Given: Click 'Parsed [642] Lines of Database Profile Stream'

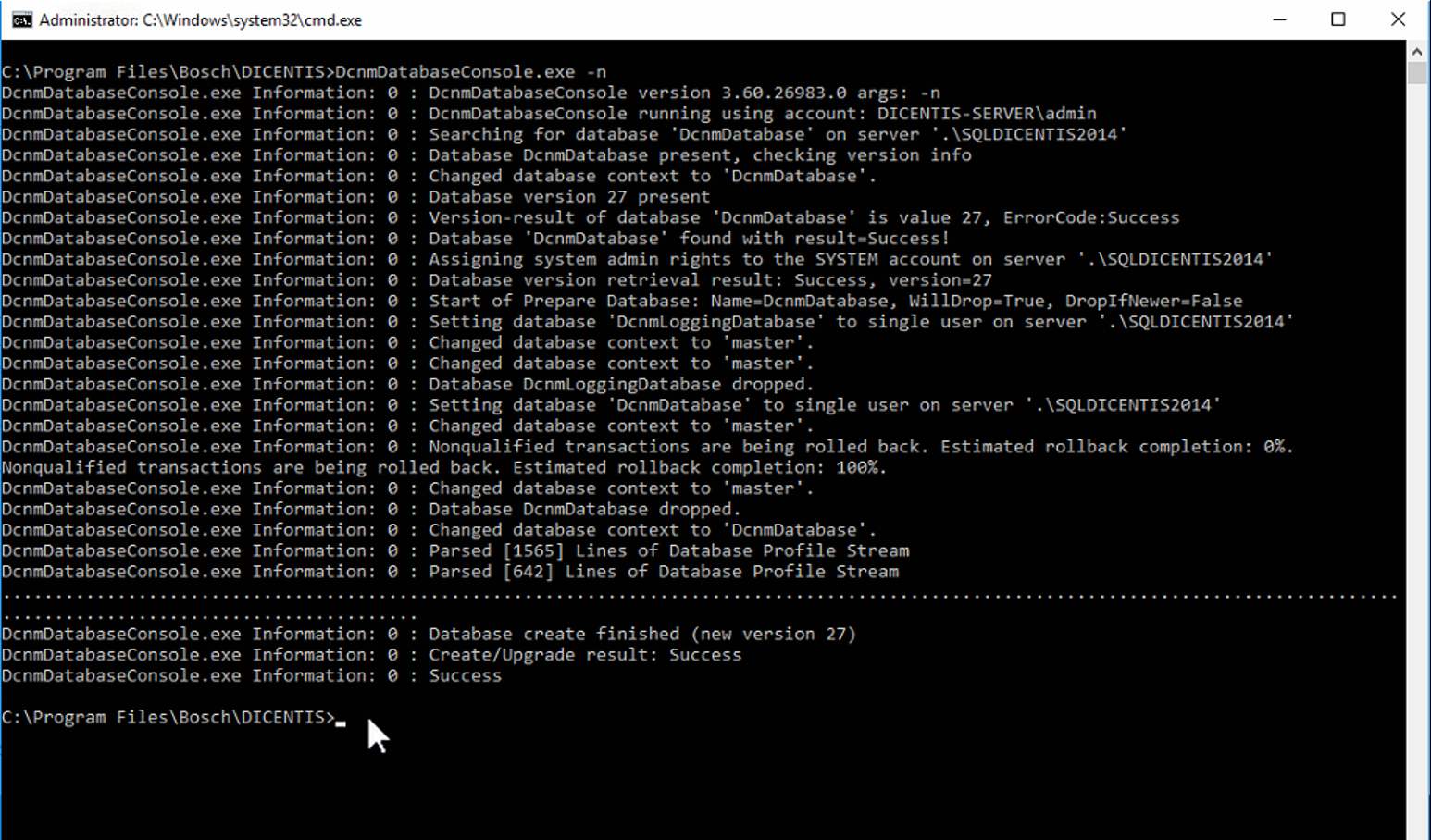Looking at the screenshot, I should click(x=664, y=572).
